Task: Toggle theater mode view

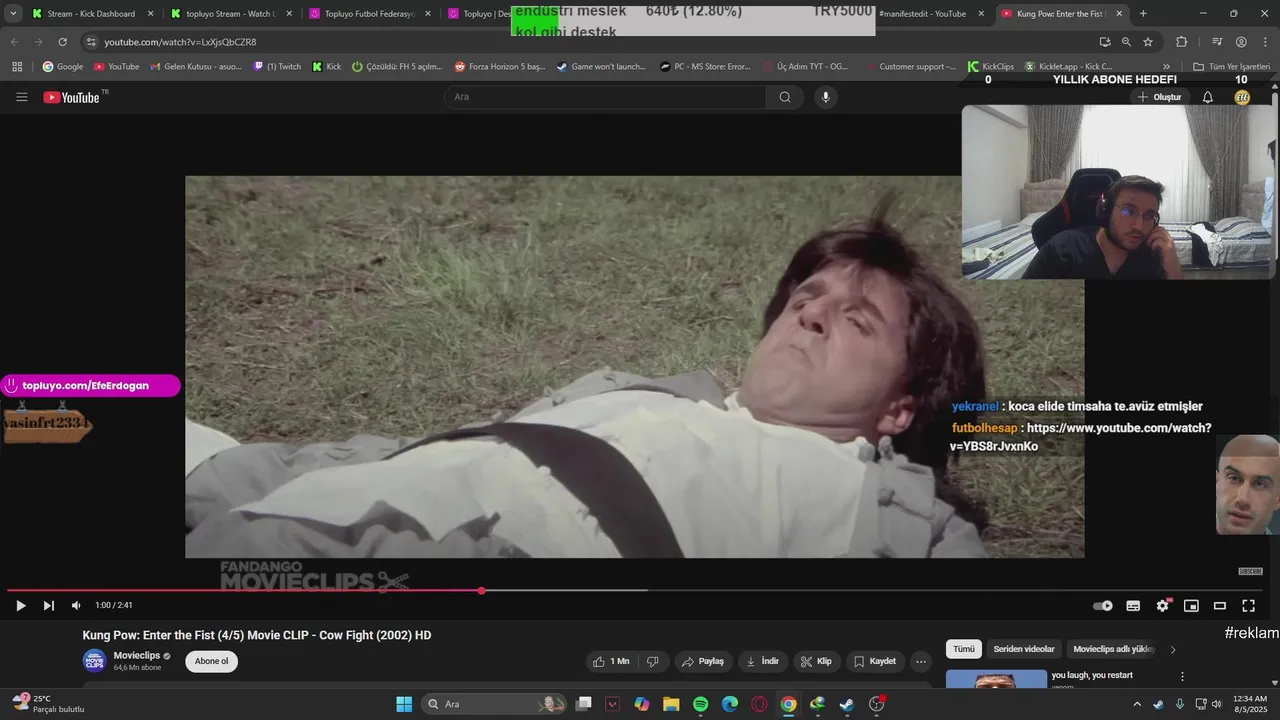Action: [x=1220, y=605]
